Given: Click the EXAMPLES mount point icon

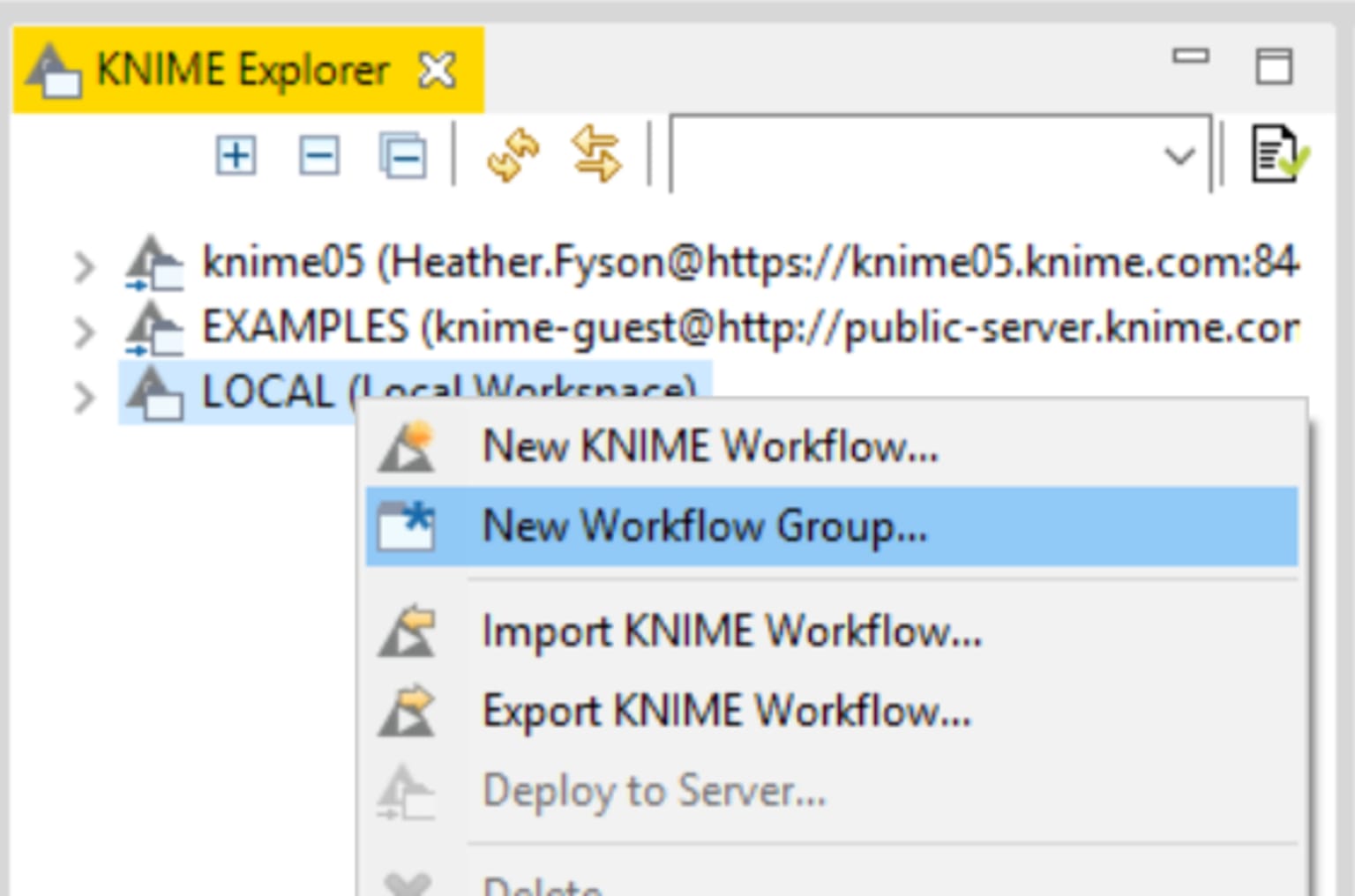Looking at the screenshot, I should pyautogui.click(x=154, y=328).
